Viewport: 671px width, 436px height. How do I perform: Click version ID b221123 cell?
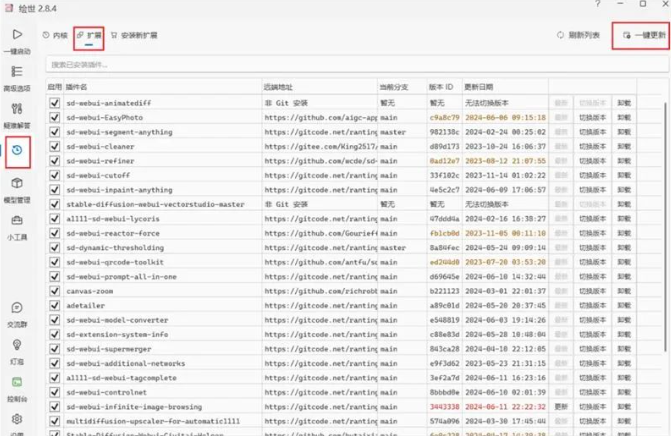[445, 291]
